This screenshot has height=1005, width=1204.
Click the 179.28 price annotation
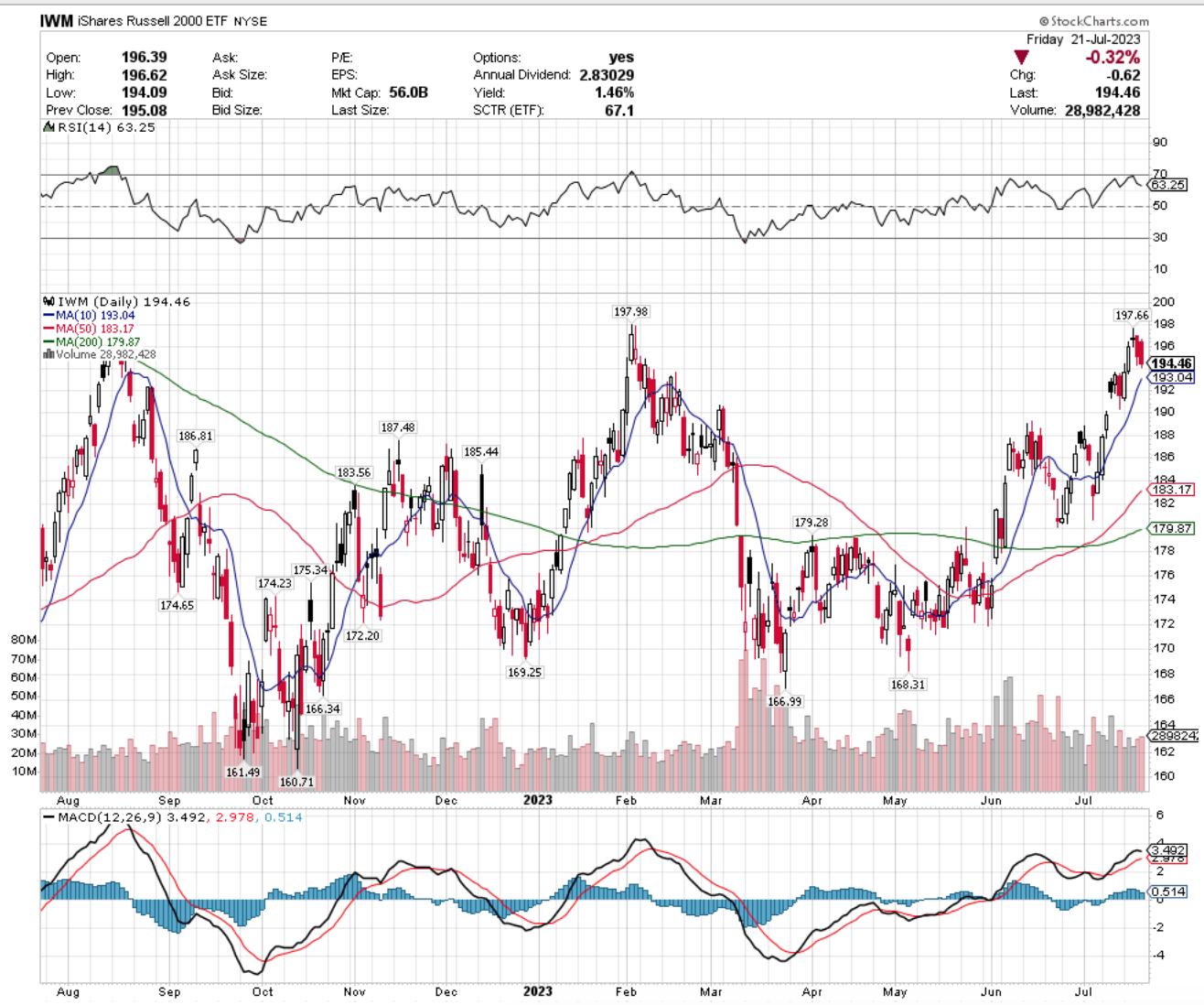[x=812, y=523]
